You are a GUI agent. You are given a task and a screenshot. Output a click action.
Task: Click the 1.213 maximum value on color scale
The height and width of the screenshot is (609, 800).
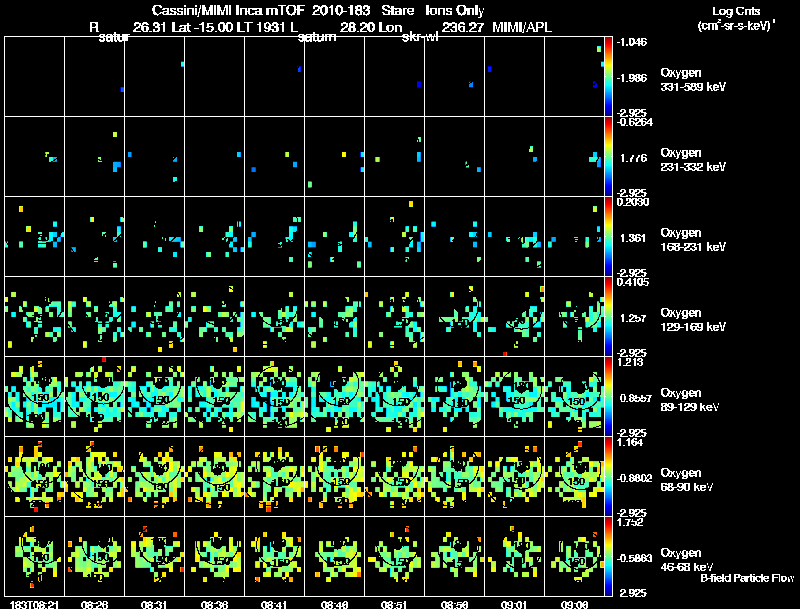629,362
